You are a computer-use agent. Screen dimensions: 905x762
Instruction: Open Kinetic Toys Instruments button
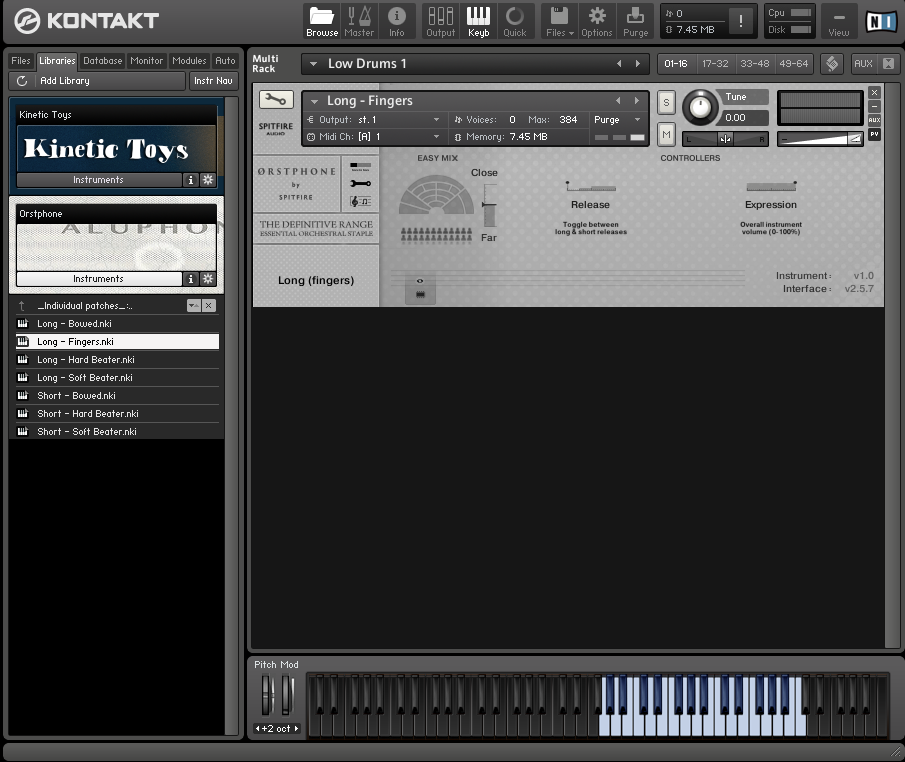pyautogui.click(x=99, y=180)
